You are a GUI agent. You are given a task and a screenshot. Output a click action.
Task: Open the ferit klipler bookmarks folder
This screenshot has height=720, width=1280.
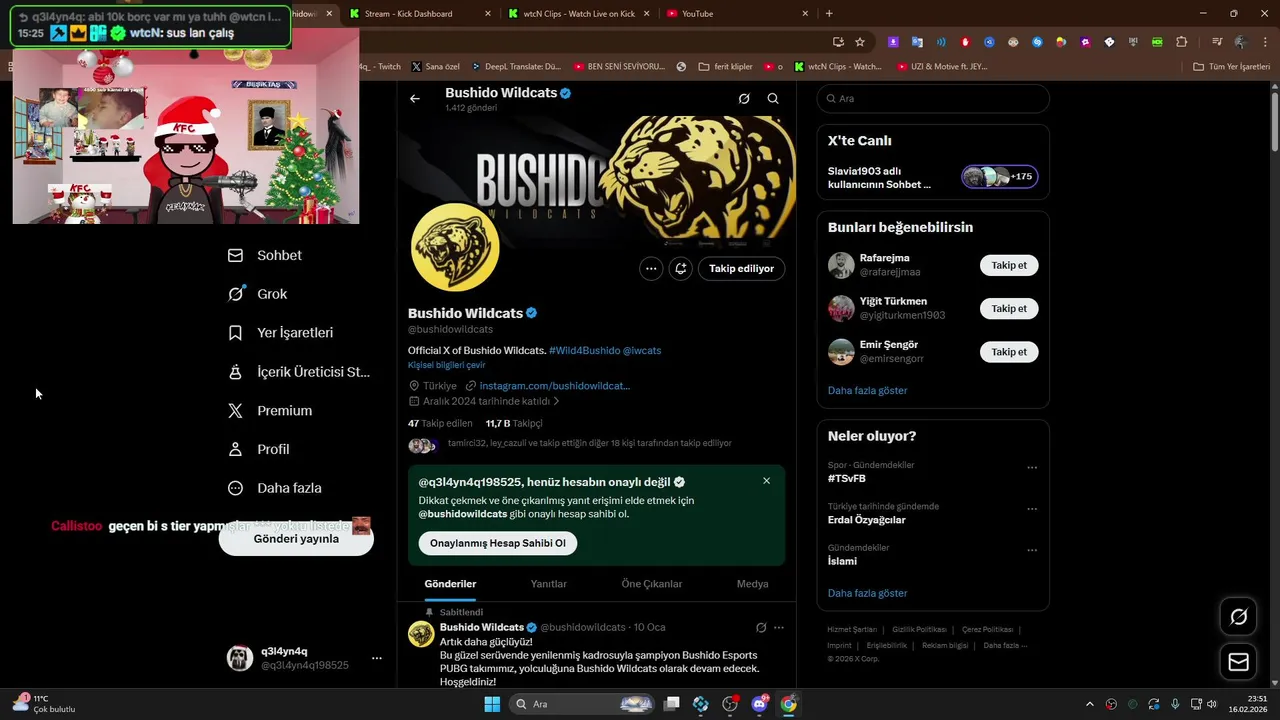pos(724,67)
